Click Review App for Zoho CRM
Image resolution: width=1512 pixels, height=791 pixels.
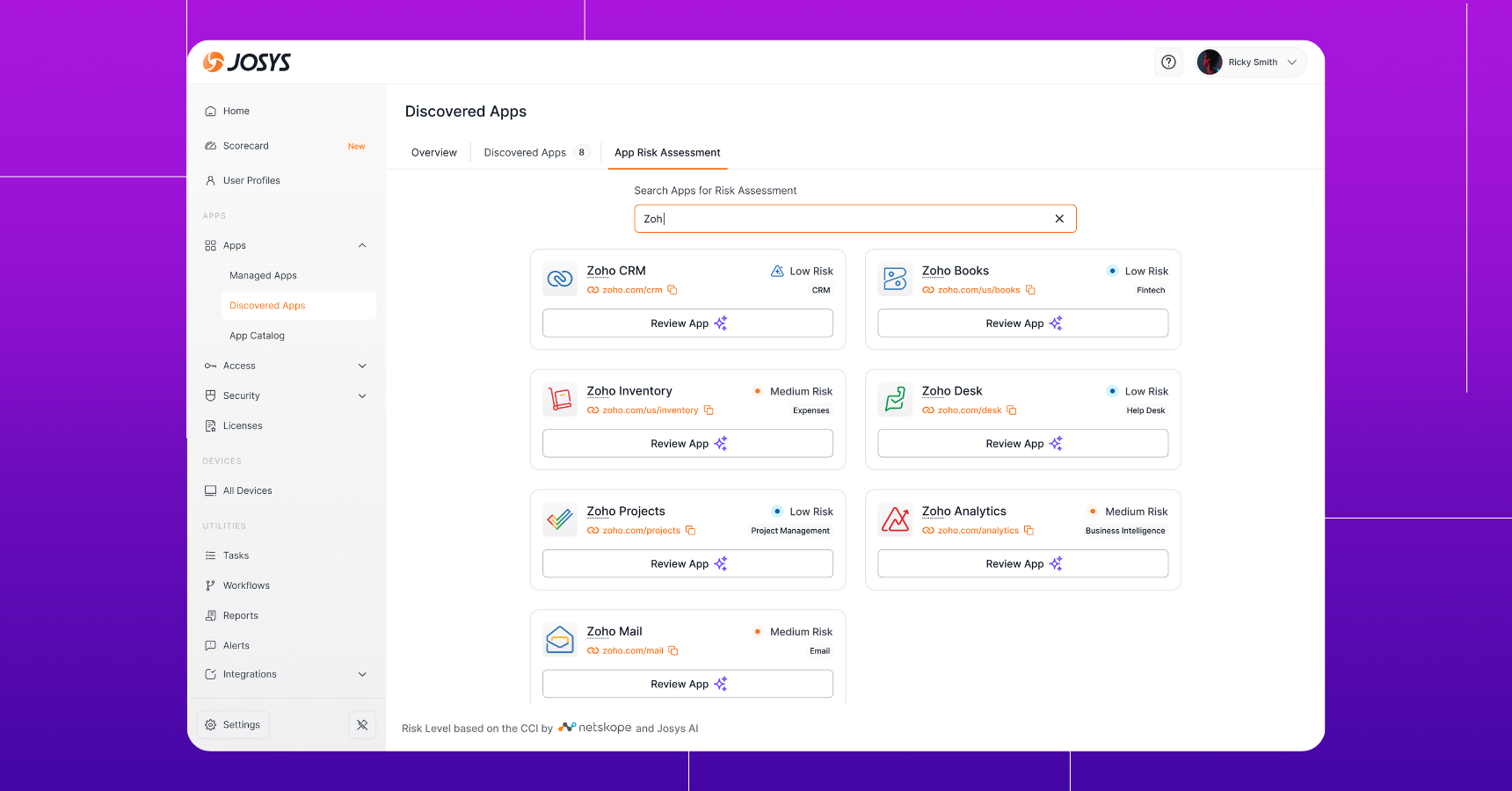pos(687,323)
